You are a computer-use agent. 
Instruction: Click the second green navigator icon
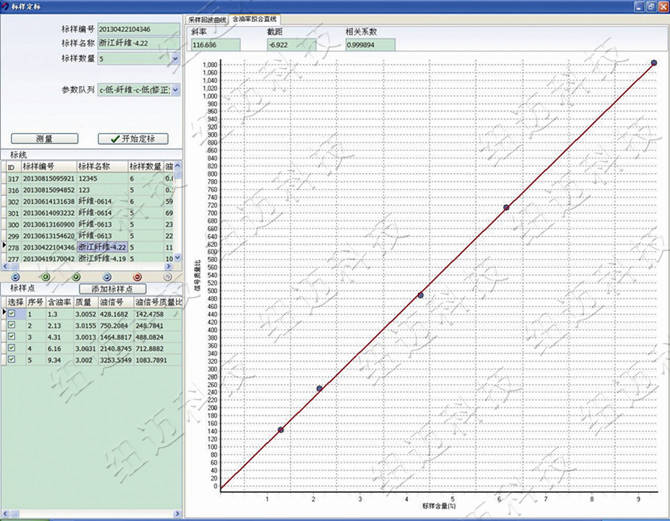pyautogui.click(x=76, y=276)
